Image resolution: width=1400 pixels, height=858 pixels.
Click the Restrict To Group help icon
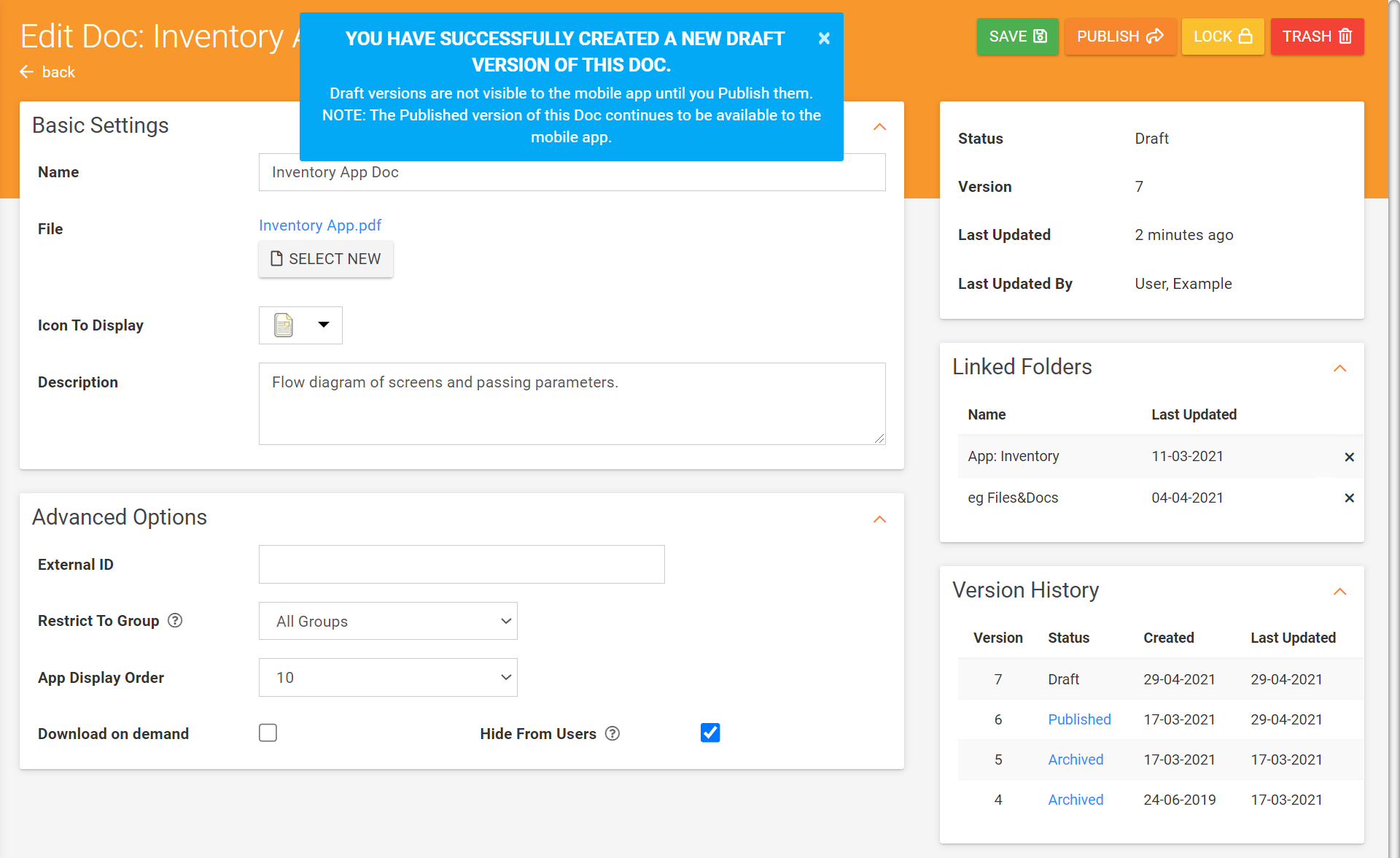point(175,620)
